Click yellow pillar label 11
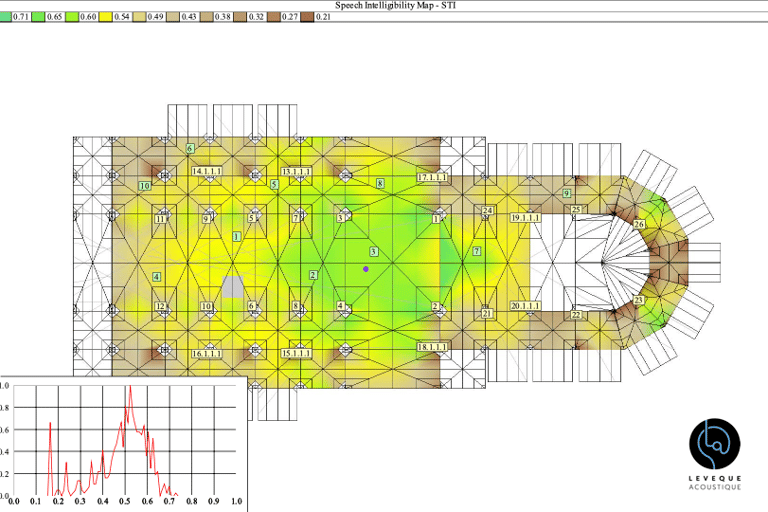This screenshot has width=768, height=512. pos(160,219)
